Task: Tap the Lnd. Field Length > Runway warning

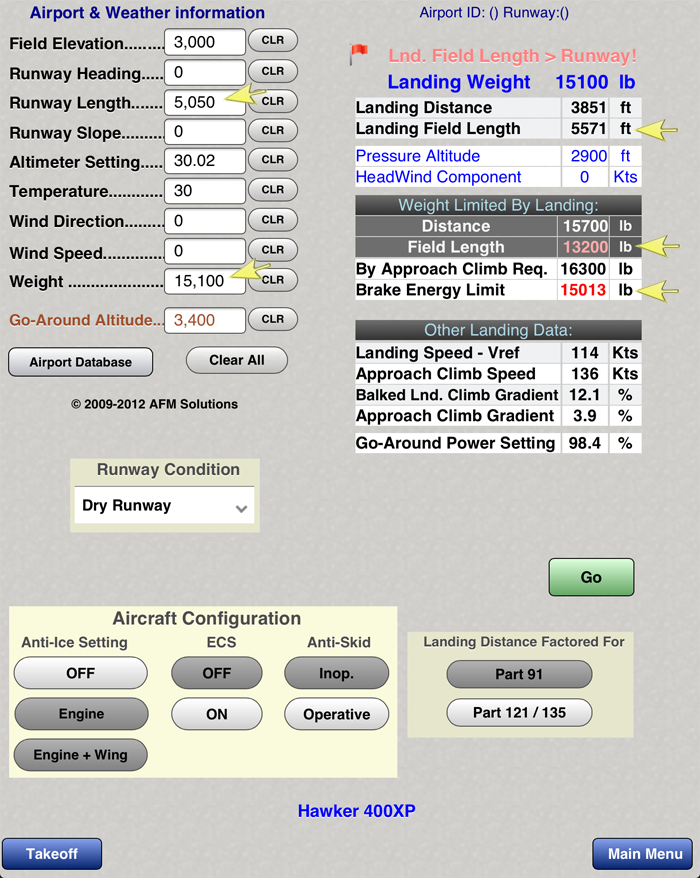Action: point(512,55)
